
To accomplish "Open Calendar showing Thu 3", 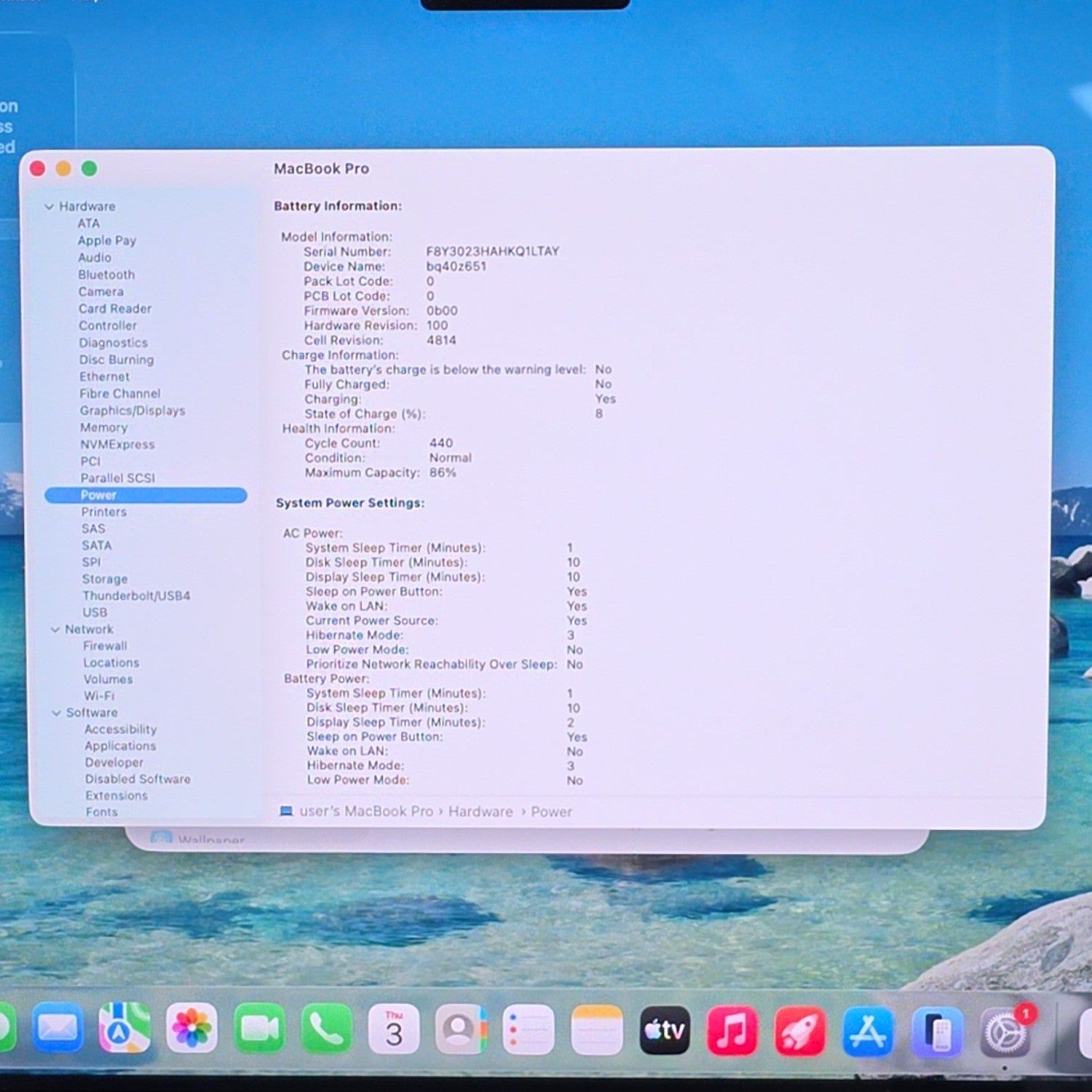I will (x=394, y=1029).
